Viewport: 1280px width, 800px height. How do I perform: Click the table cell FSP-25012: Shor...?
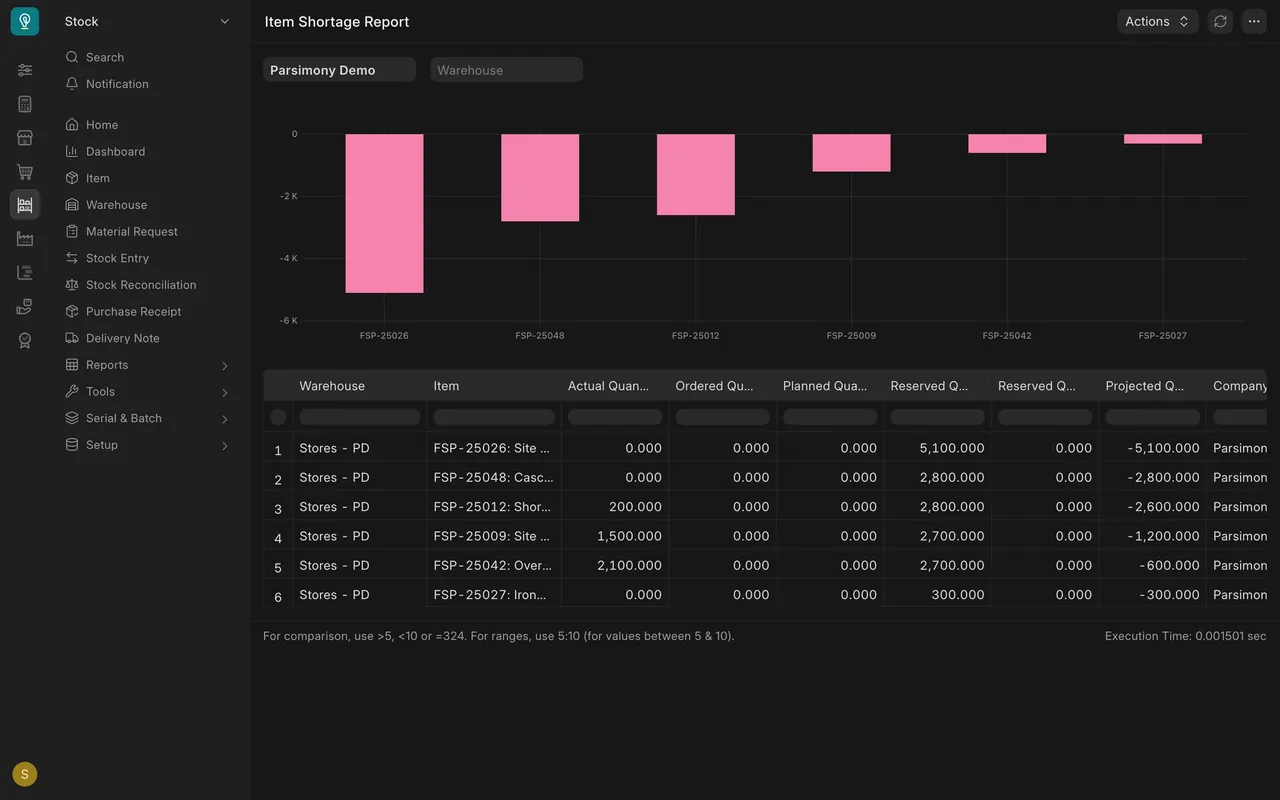[494, 507]
